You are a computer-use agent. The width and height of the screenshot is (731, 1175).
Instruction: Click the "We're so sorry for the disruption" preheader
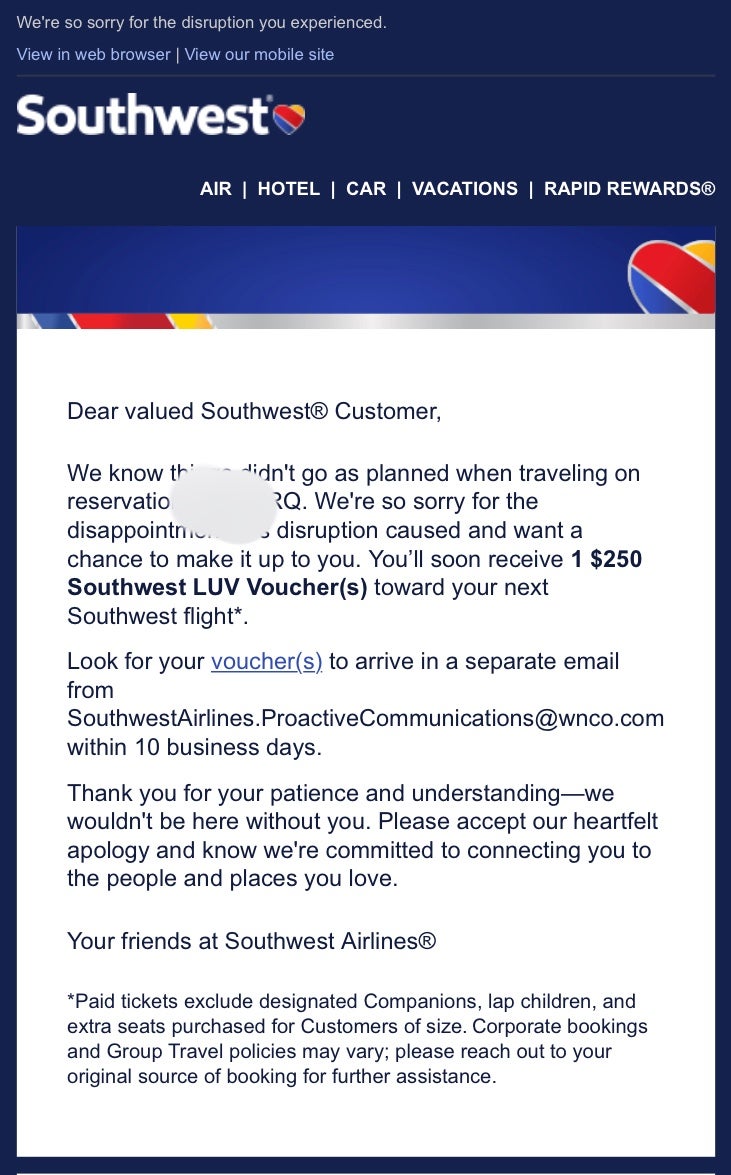(201, 22)
